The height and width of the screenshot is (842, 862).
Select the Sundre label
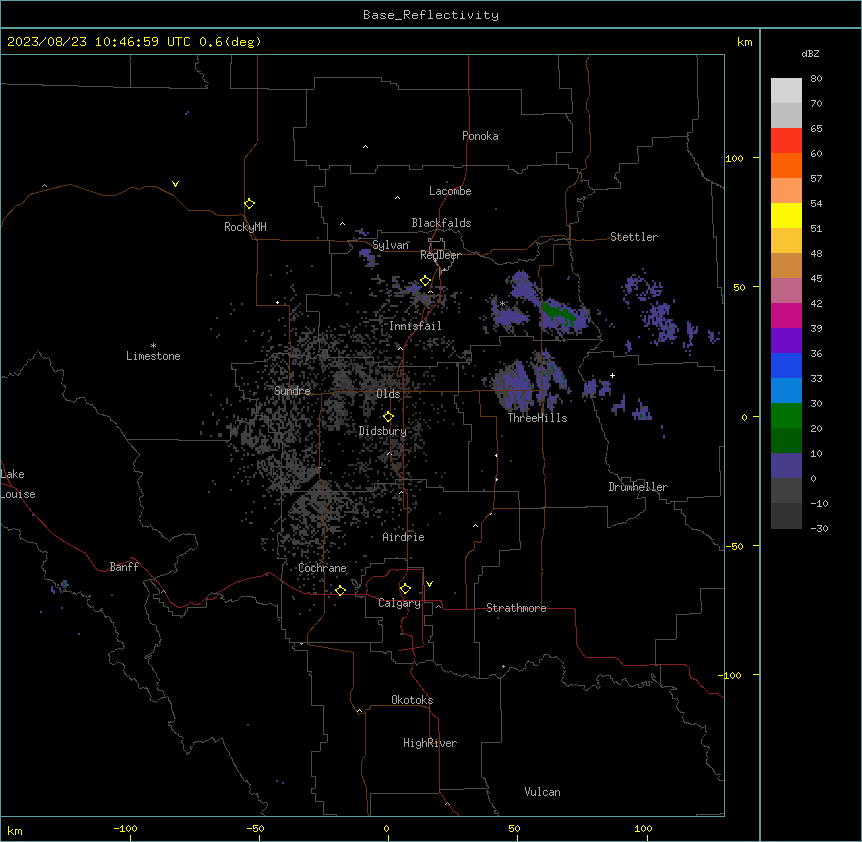coord(292,391)
